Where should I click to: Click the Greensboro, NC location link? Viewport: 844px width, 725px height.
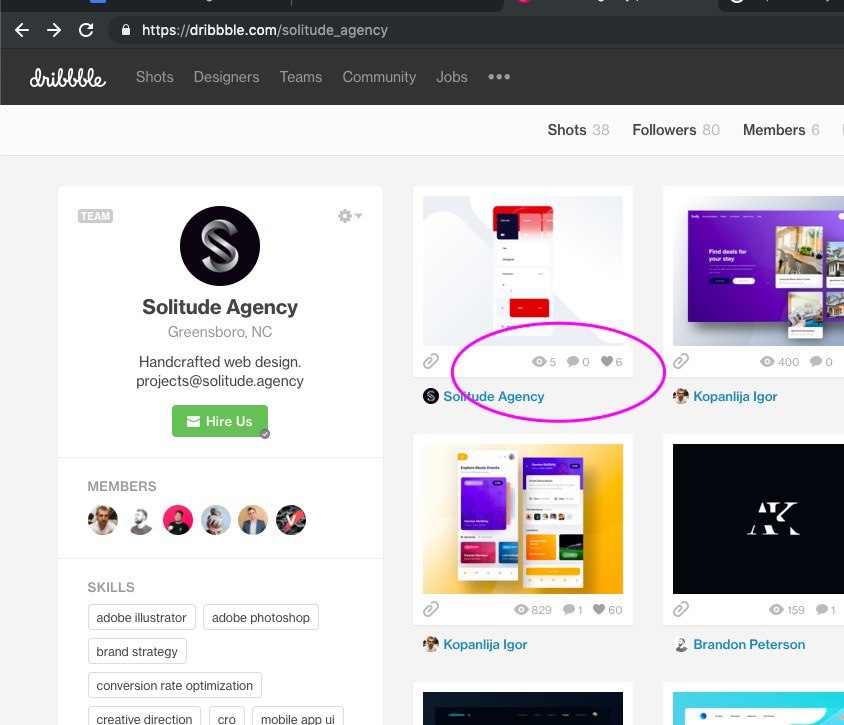220,332
